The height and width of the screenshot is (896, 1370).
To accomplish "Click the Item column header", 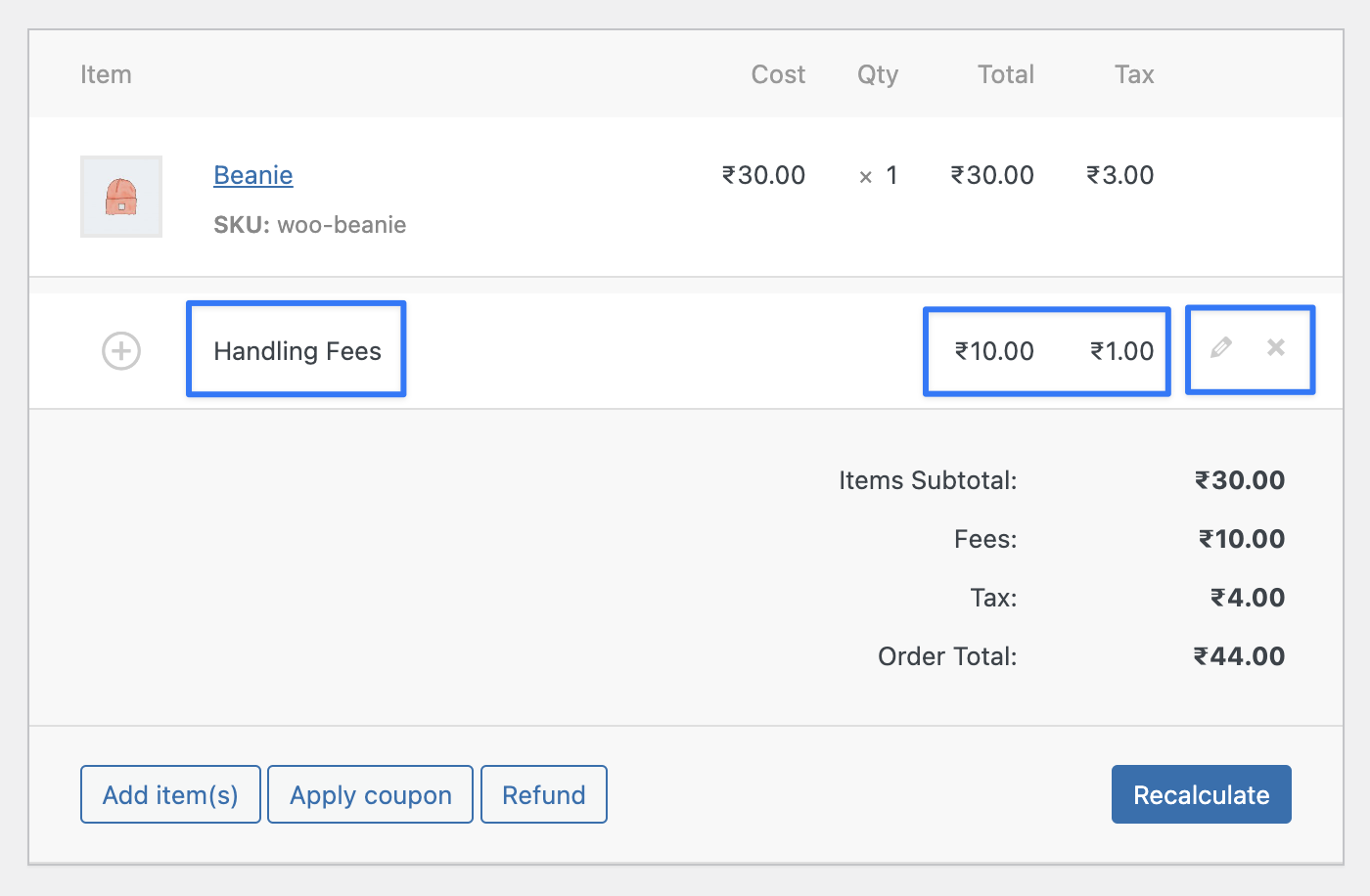I will click(106, 74).
